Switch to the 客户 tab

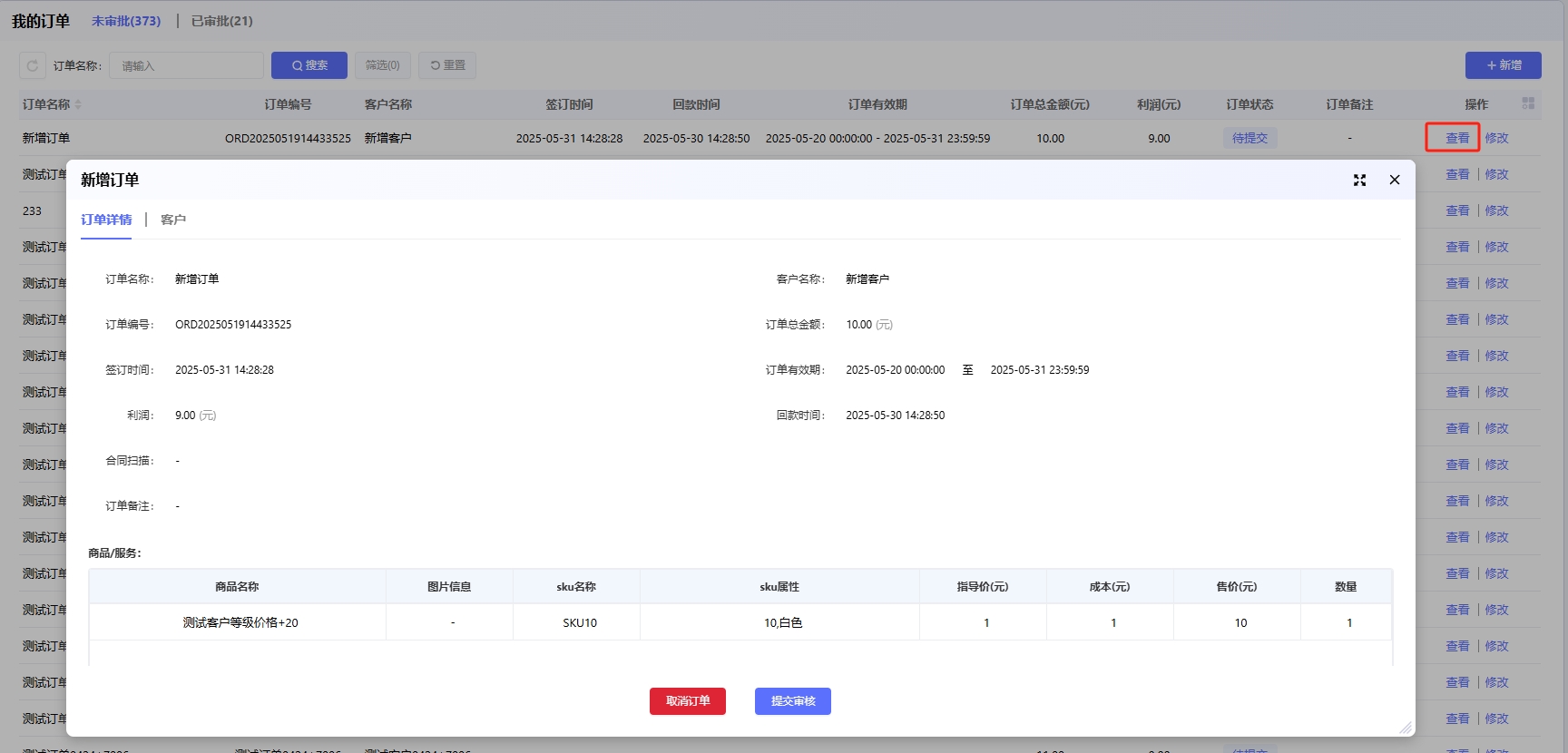pyautogui.click(x=173, y=220)
